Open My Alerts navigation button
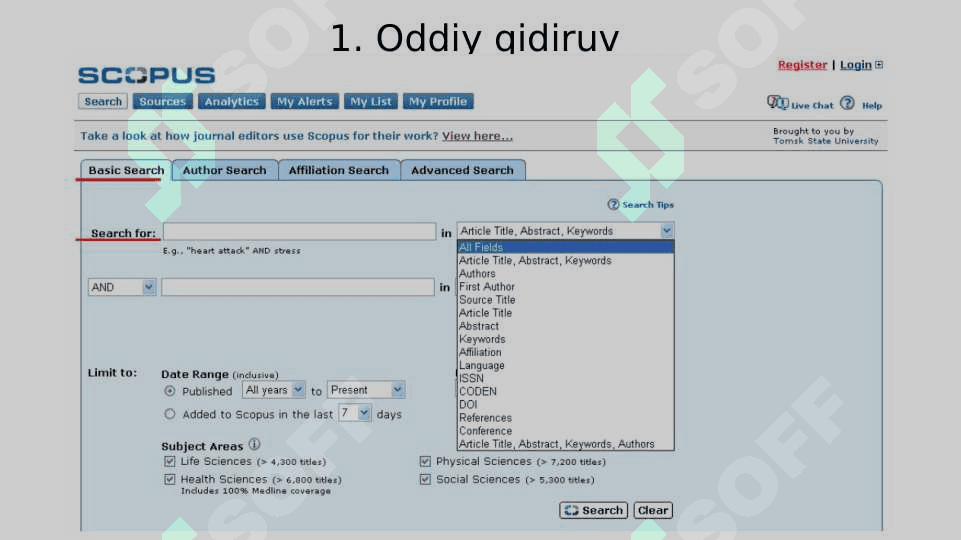This screenshot has height=540, width=961. tap(305, 102)
